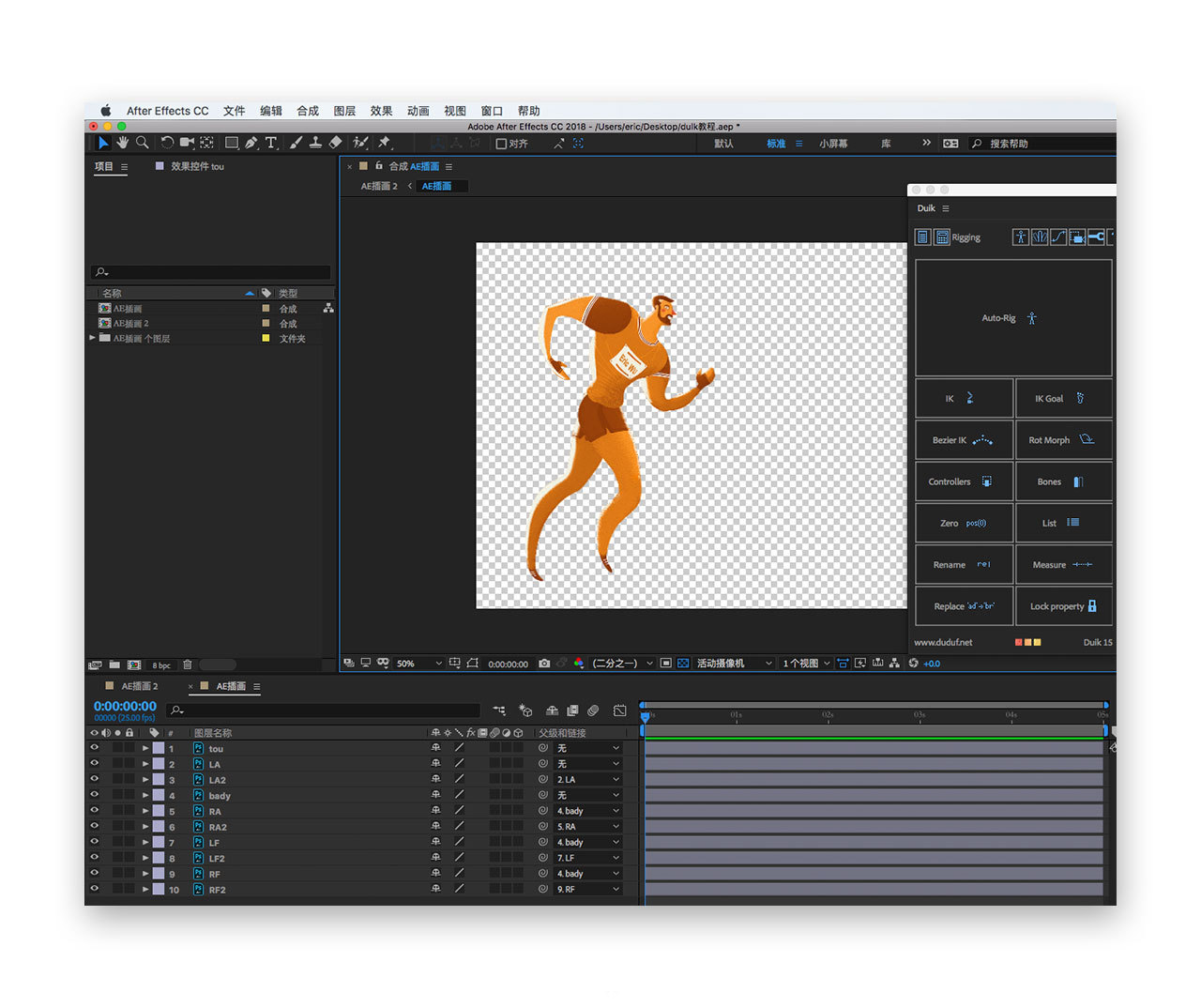Open the 窗口 menu
Screen dimensions: 1201x1008
point(492,111)
